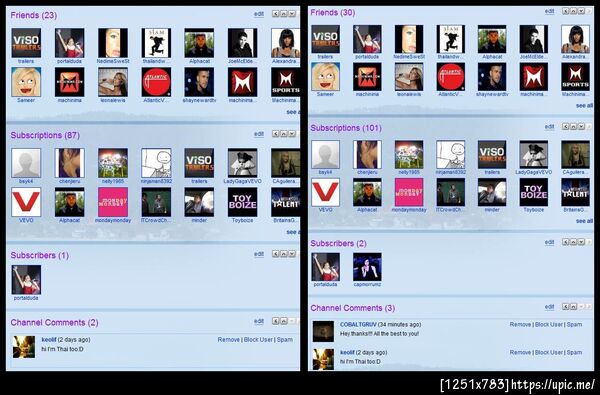Edit the Subscriptions (87) module

coord(259,134)
